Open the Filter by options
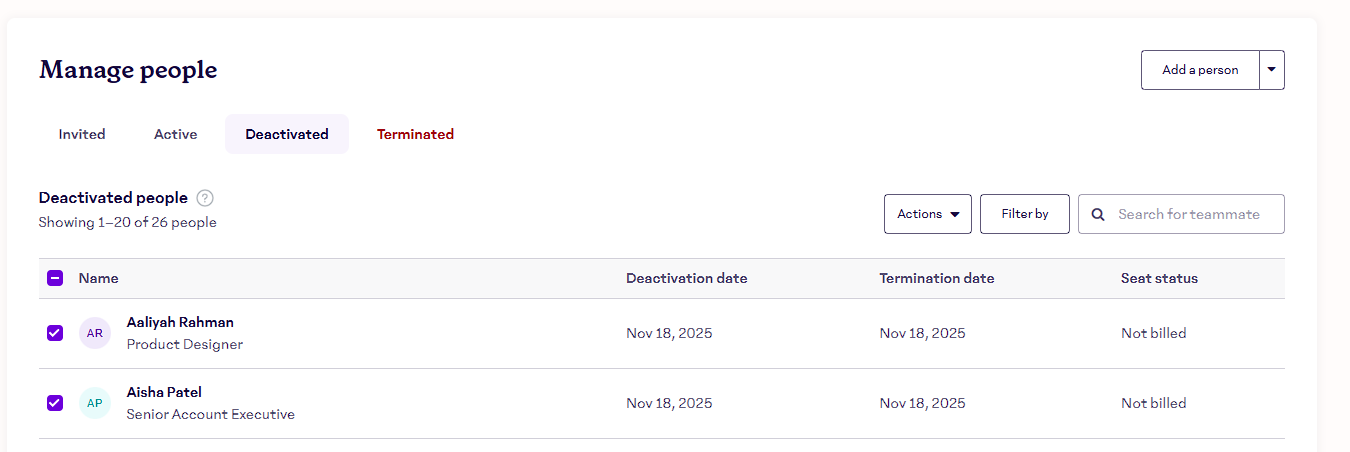This screenshot has width=1350, height=452. coord(1024,214)
